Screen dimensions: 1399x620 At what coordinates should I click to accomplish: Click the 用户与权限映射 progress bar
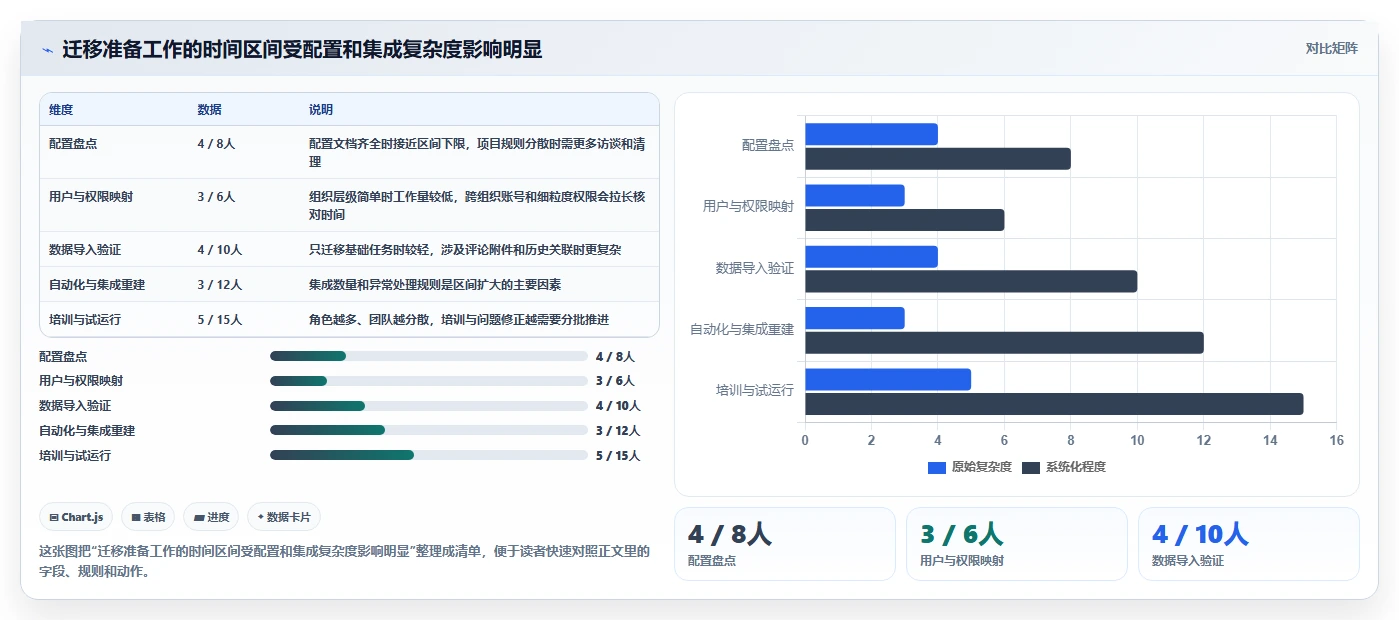click(x=428, y=381)
